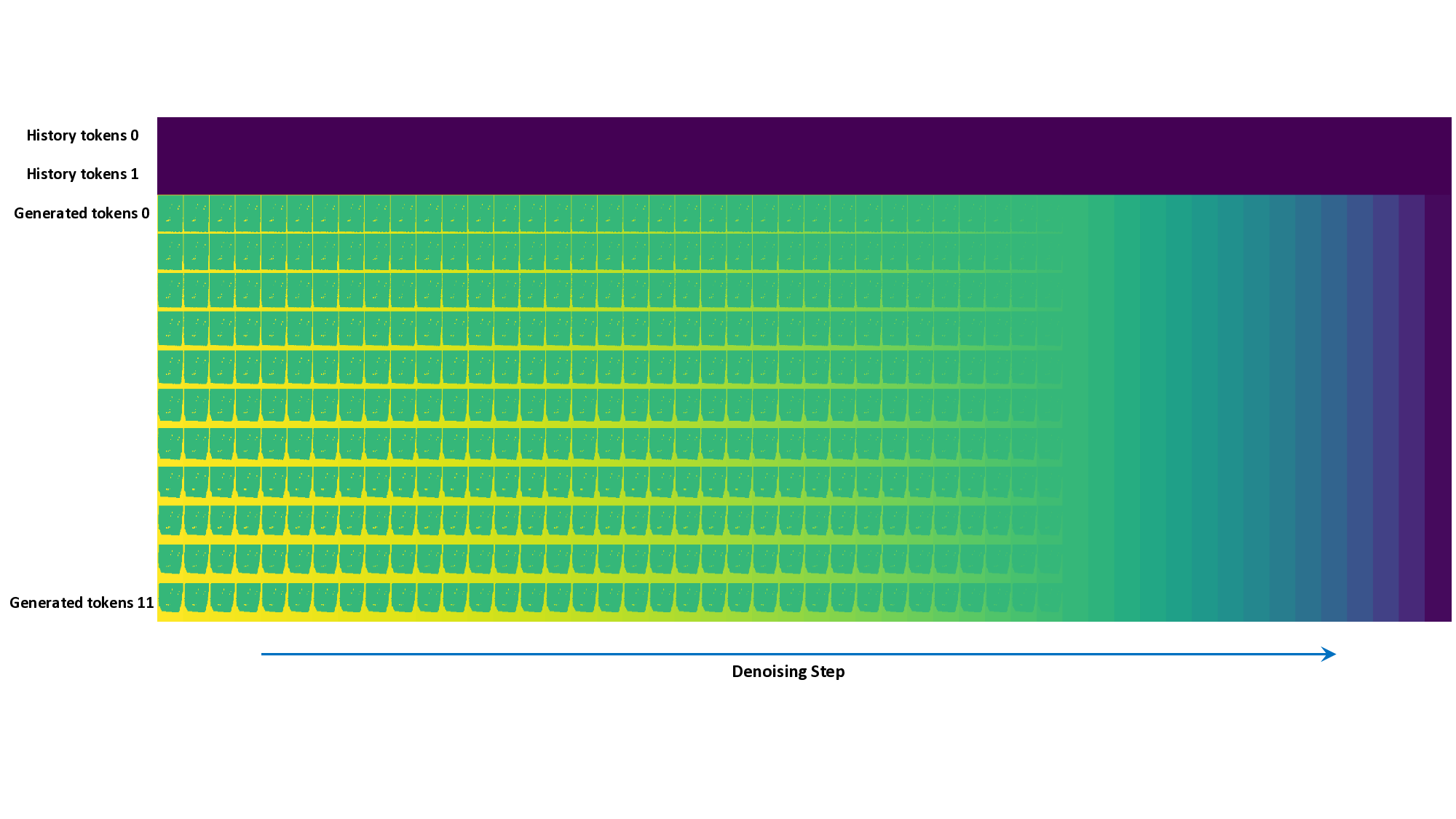Click the first thumbnail in the third generated tokens row
1456x819 pixels.
click(x=170, y=290)
